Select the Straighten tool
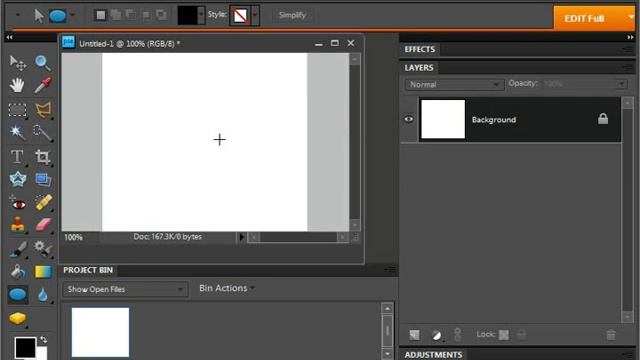This screenshot has height=360, width=640. [x=43, y=180]
